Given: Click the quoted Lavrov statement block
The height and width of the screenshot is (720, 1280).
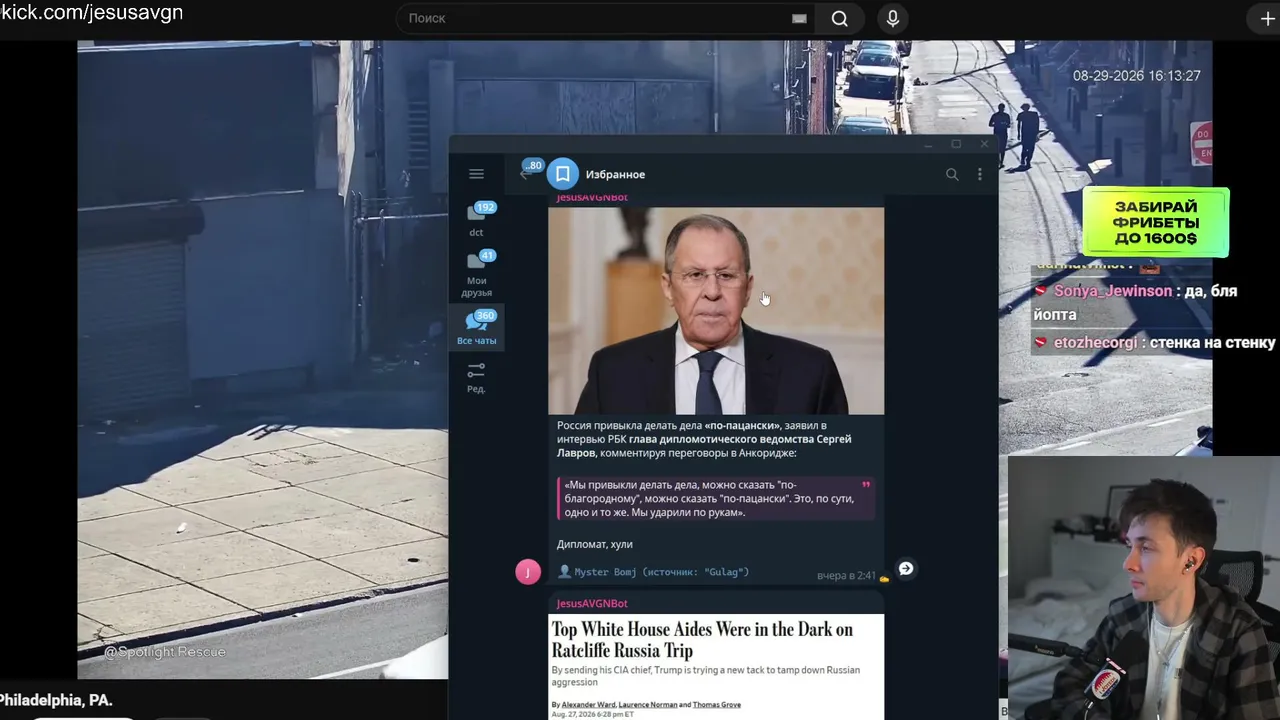Looking at the screenshot, I should 716,498.
